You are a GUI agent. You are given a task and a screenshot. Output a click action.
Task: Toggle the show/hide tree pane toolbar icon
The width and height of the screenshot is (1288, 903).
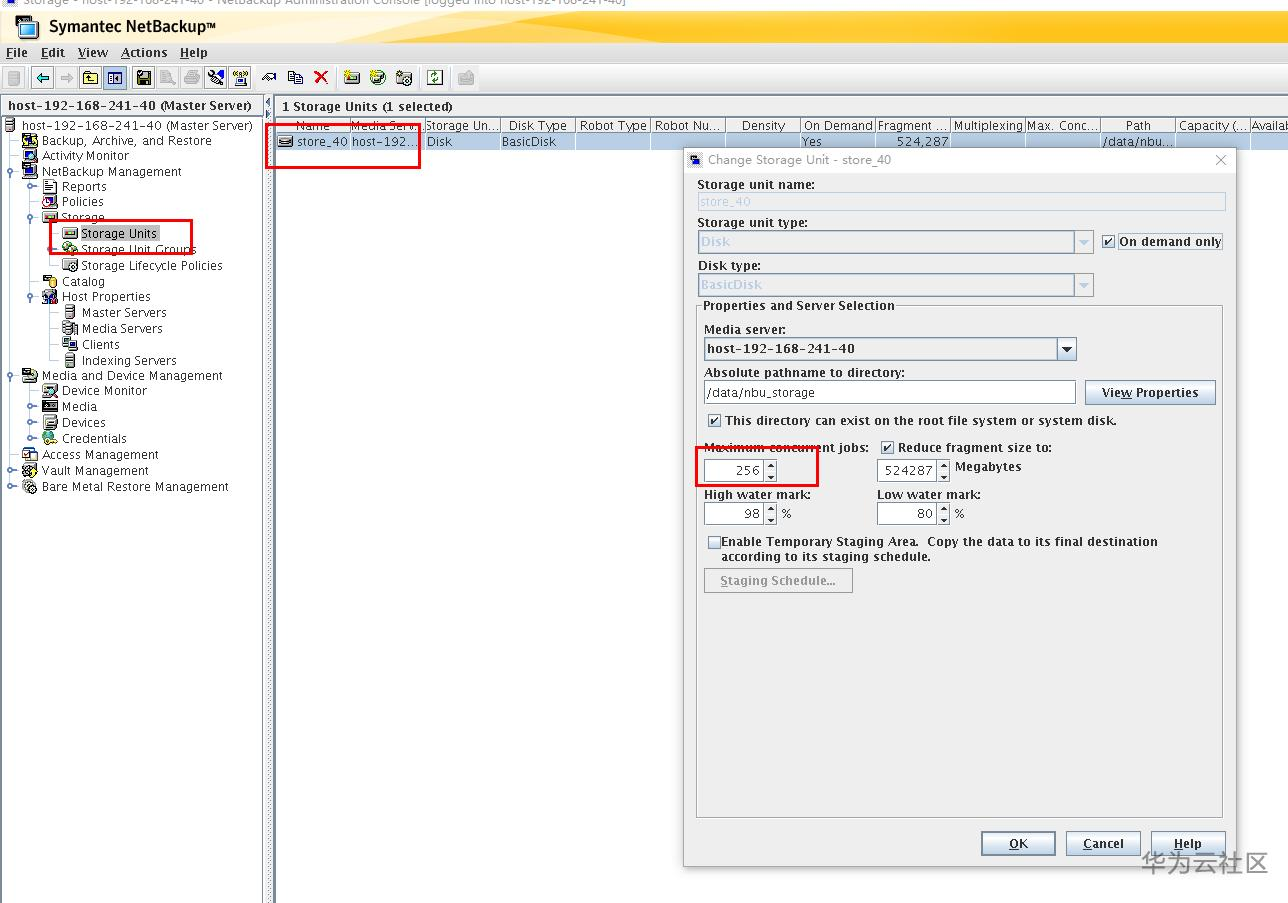[115, 78]
